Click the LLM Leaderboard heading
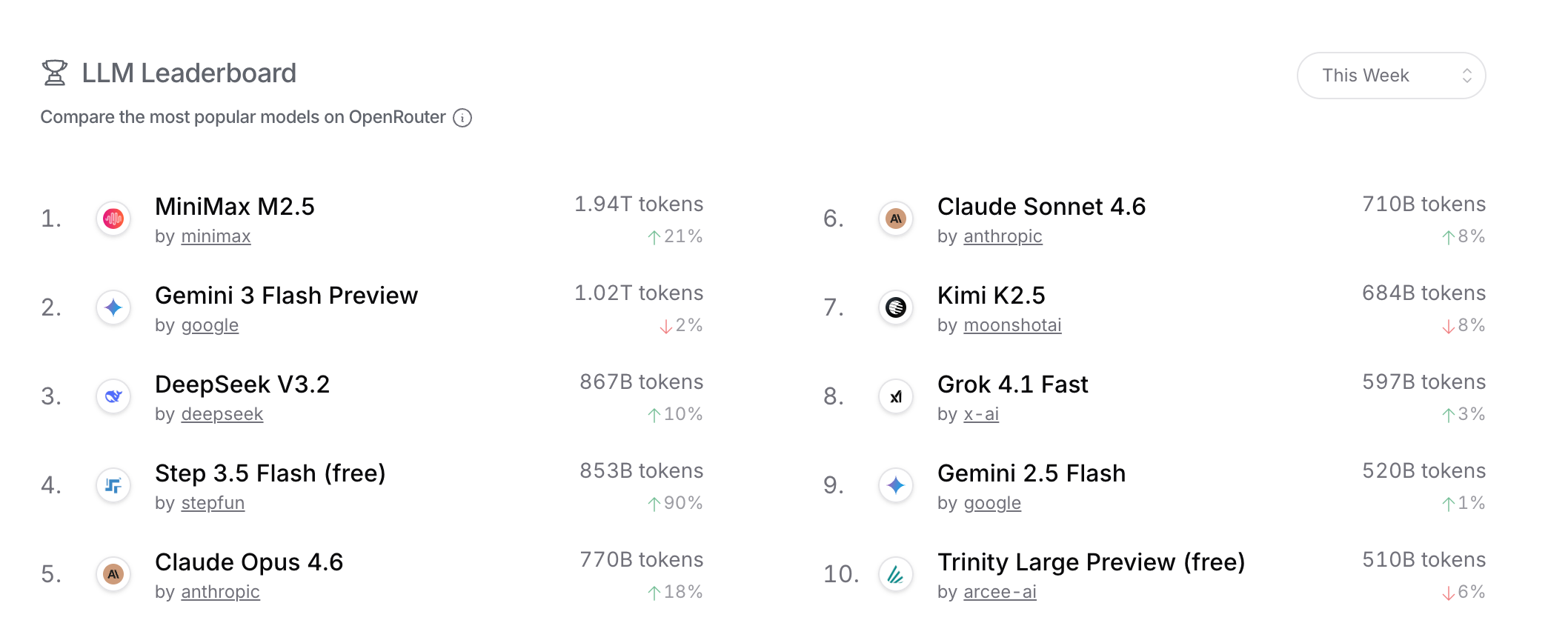 click(x=189, y=73)
